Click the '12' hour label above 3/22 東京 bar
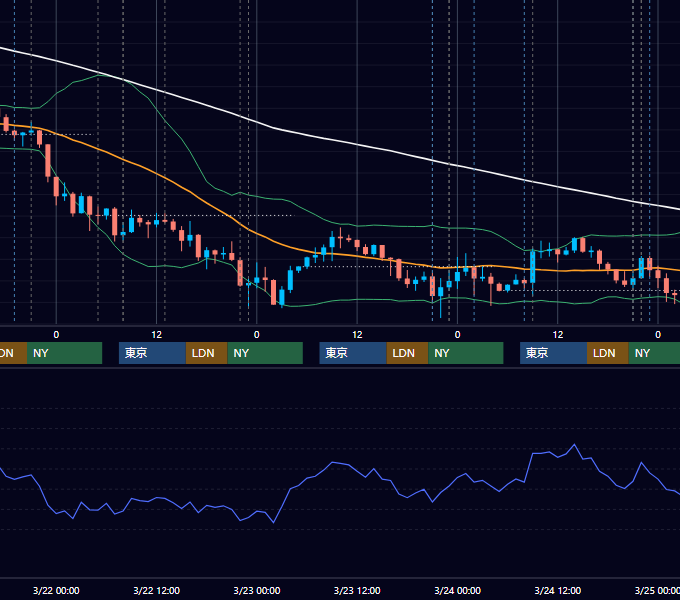 pos(157,335)
